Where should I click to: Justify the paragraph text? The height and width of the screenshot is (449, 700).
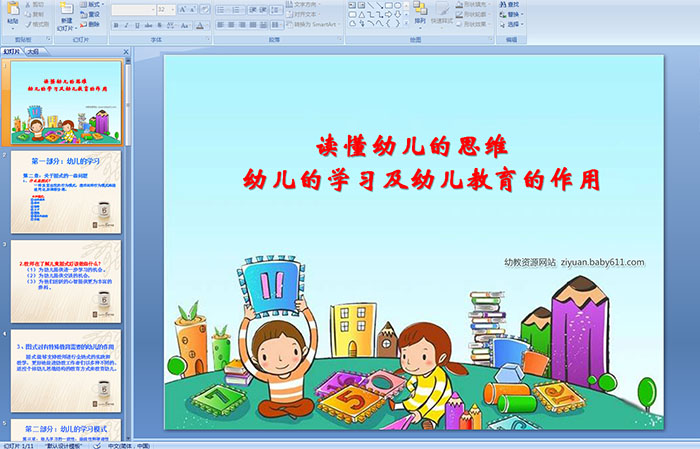click(x=253, y=25)
